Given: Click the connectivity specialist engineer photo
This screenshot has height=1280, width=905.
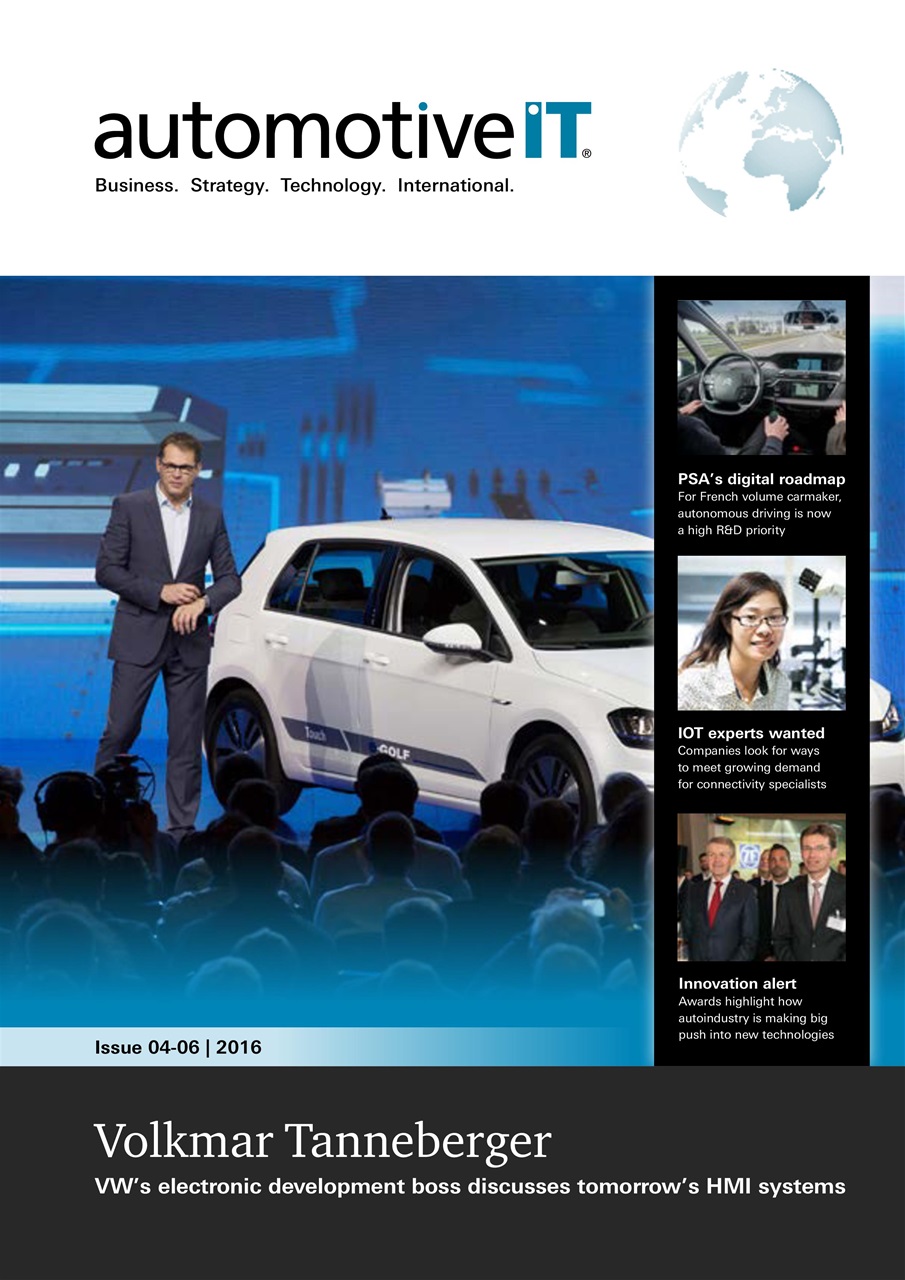Looking at the screenshot, I should [x=762, y=632].
